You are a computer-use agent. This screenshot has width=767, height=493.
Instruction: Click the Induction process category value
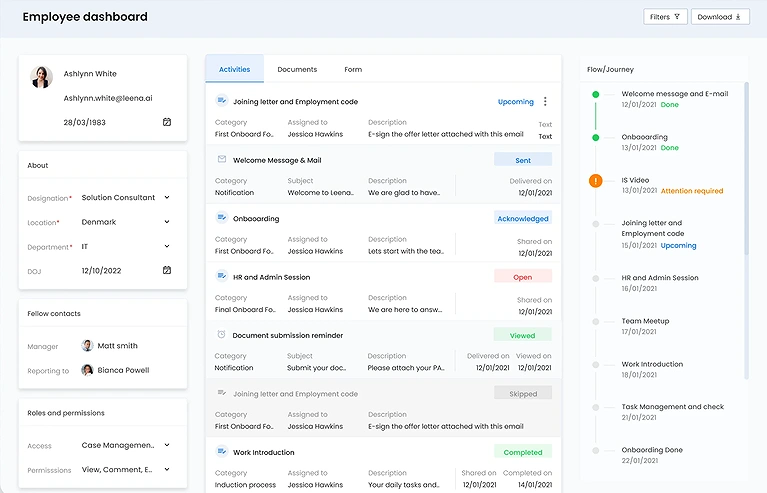[x=245, y=485]
